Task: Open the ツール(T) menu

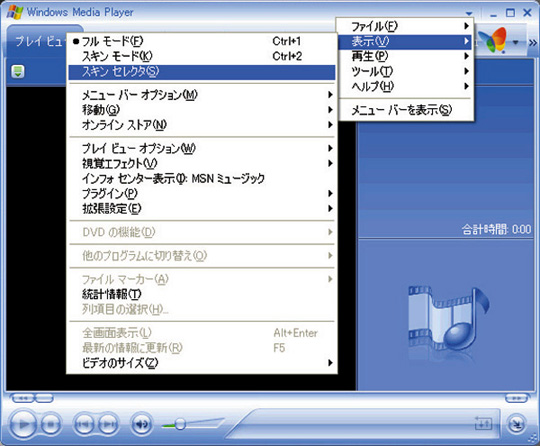Action: [406, 71]
